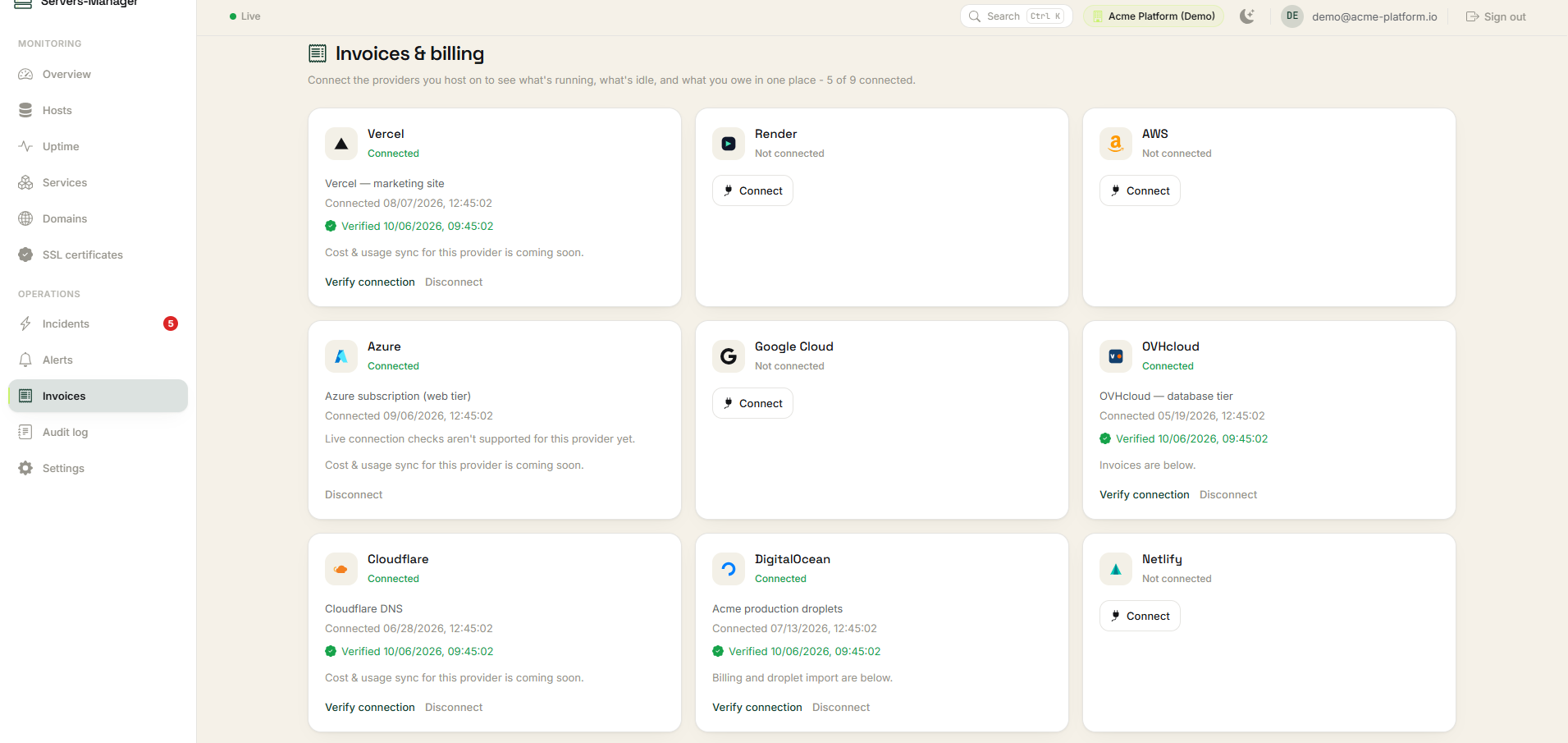Connect the AWS provider
1568x743 pixels.
(1140, 190)
